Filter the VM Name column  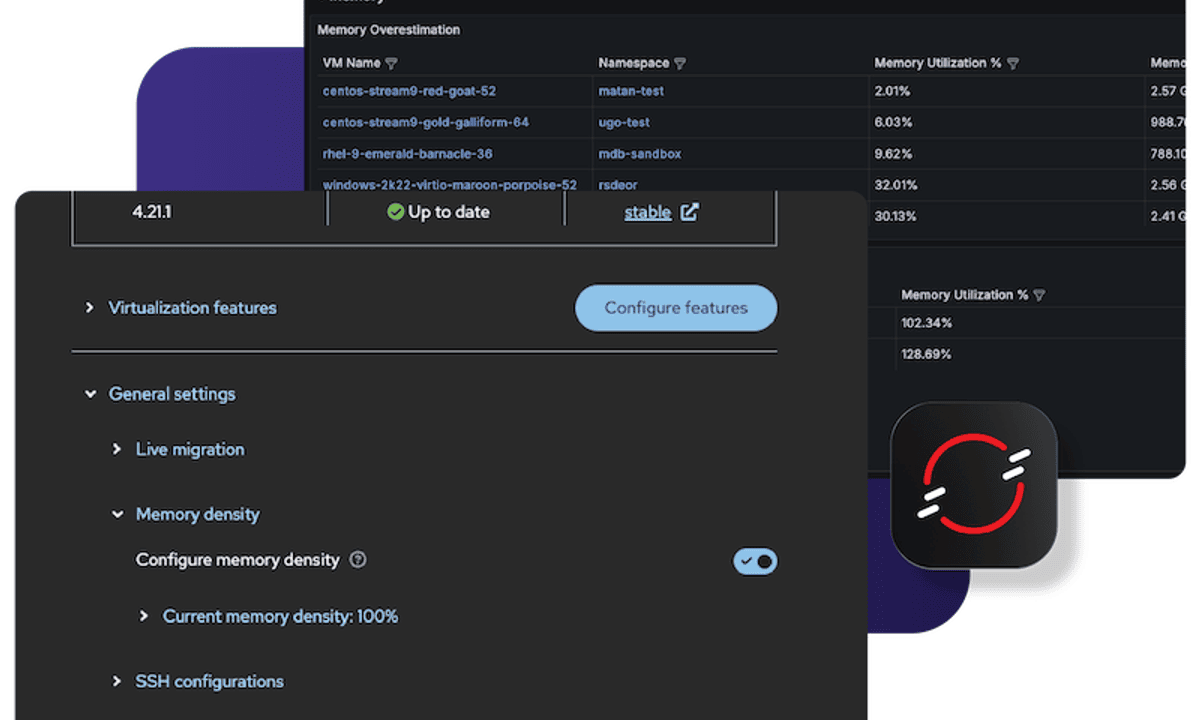click(x=391, y=63)
